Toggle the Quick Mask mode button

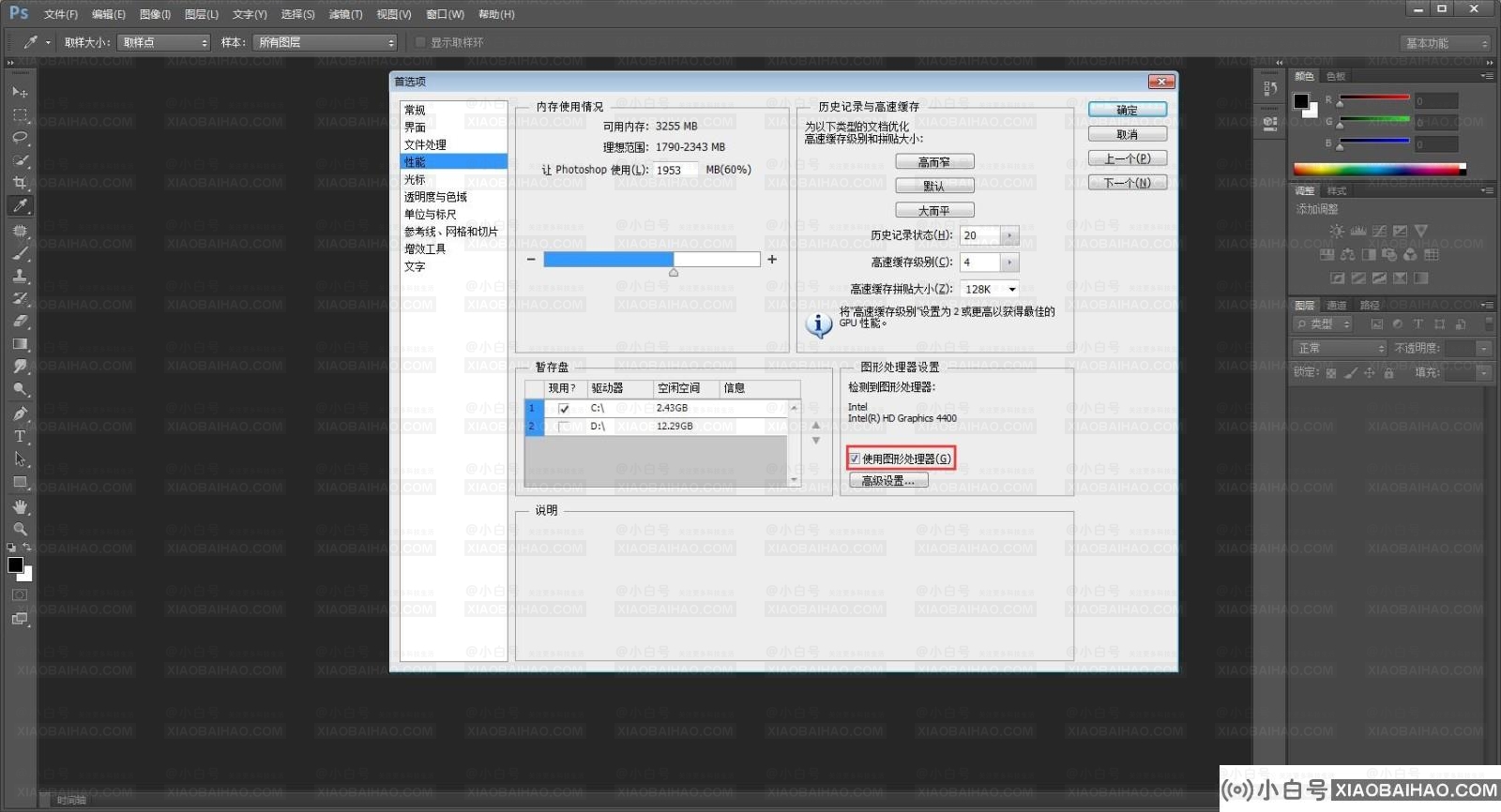coord(20,594)
